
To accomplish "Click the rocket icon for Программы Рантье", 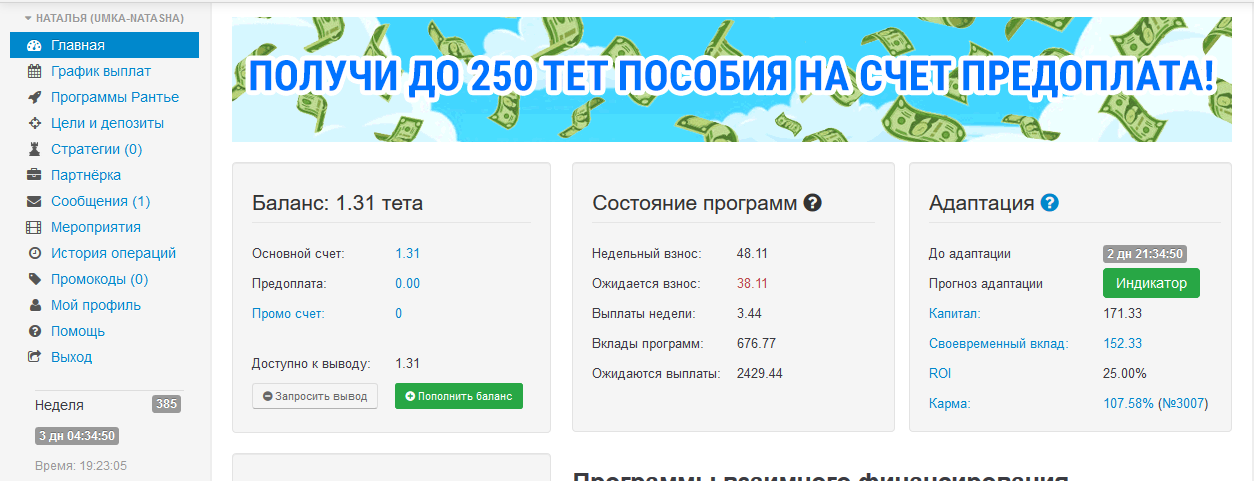I will pyautogui.click(x=34, y=97).
